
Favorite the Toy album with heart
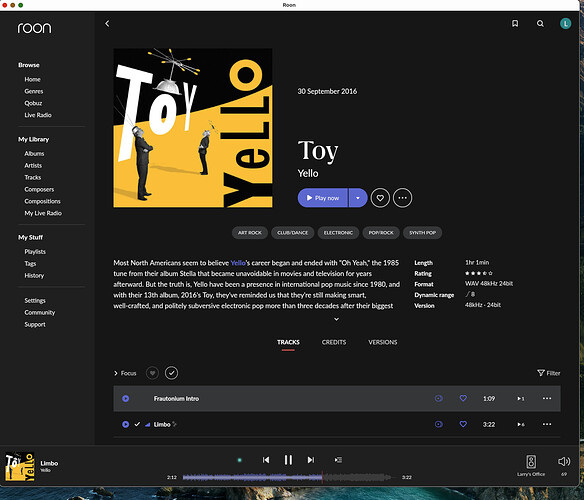(380, 198)
